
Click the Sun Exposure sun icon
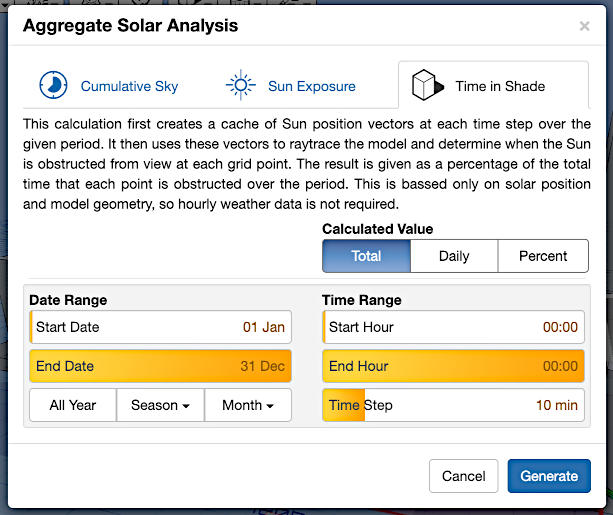(240, 85)
